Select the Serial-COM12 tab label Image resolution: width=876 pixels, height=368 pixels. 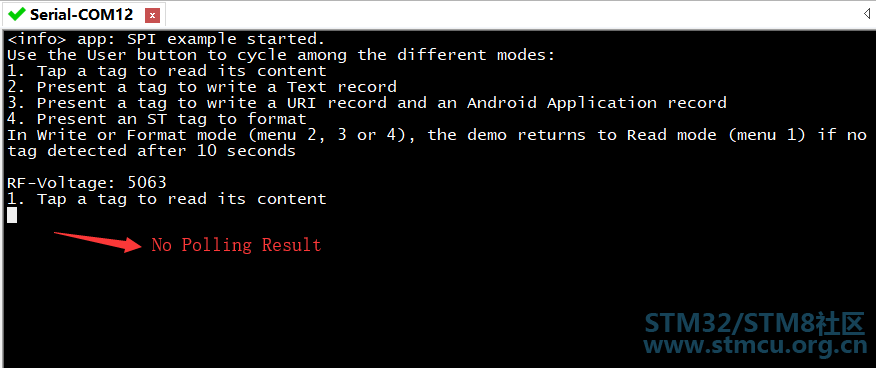(x=82, y=15)
